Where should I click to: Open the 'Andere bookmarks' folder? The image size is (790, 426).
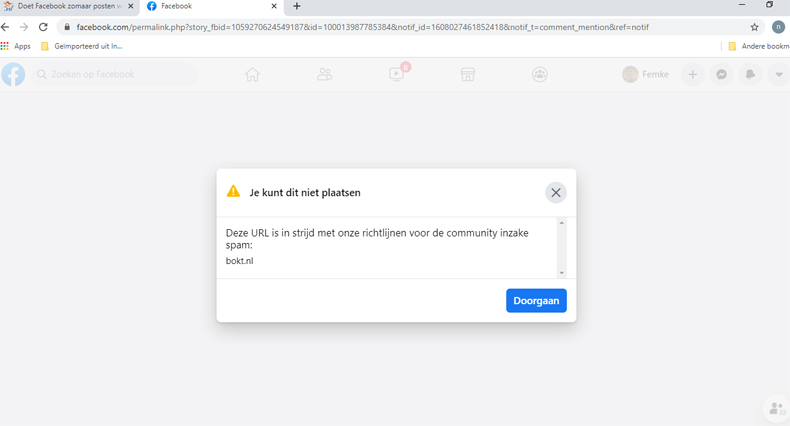(x=759, y=46)
